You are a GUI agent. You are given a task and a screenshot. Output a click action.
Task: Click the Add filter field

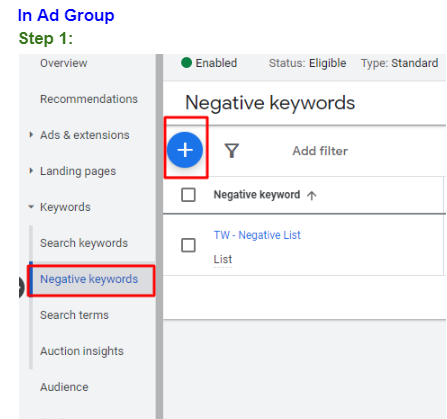tap(320, 151)
